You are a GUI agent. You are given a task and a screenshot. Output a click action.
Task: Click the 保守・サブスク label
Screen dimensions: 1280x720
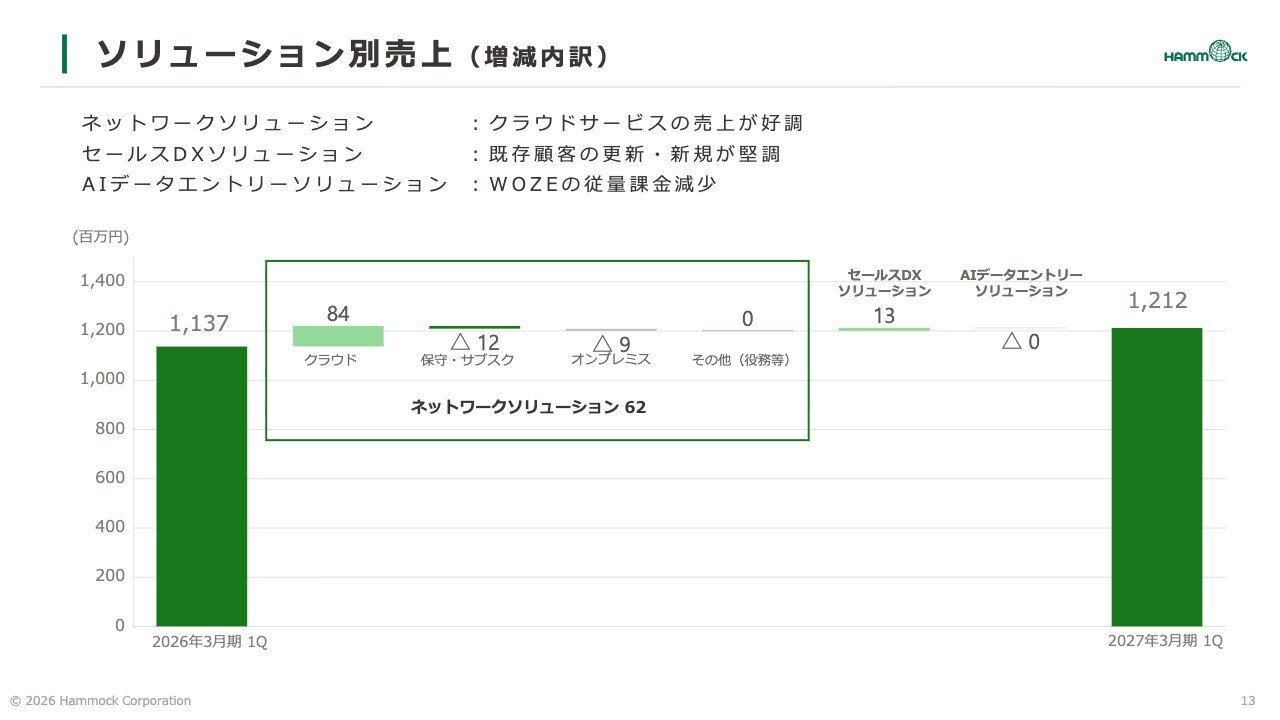point(468,360)
